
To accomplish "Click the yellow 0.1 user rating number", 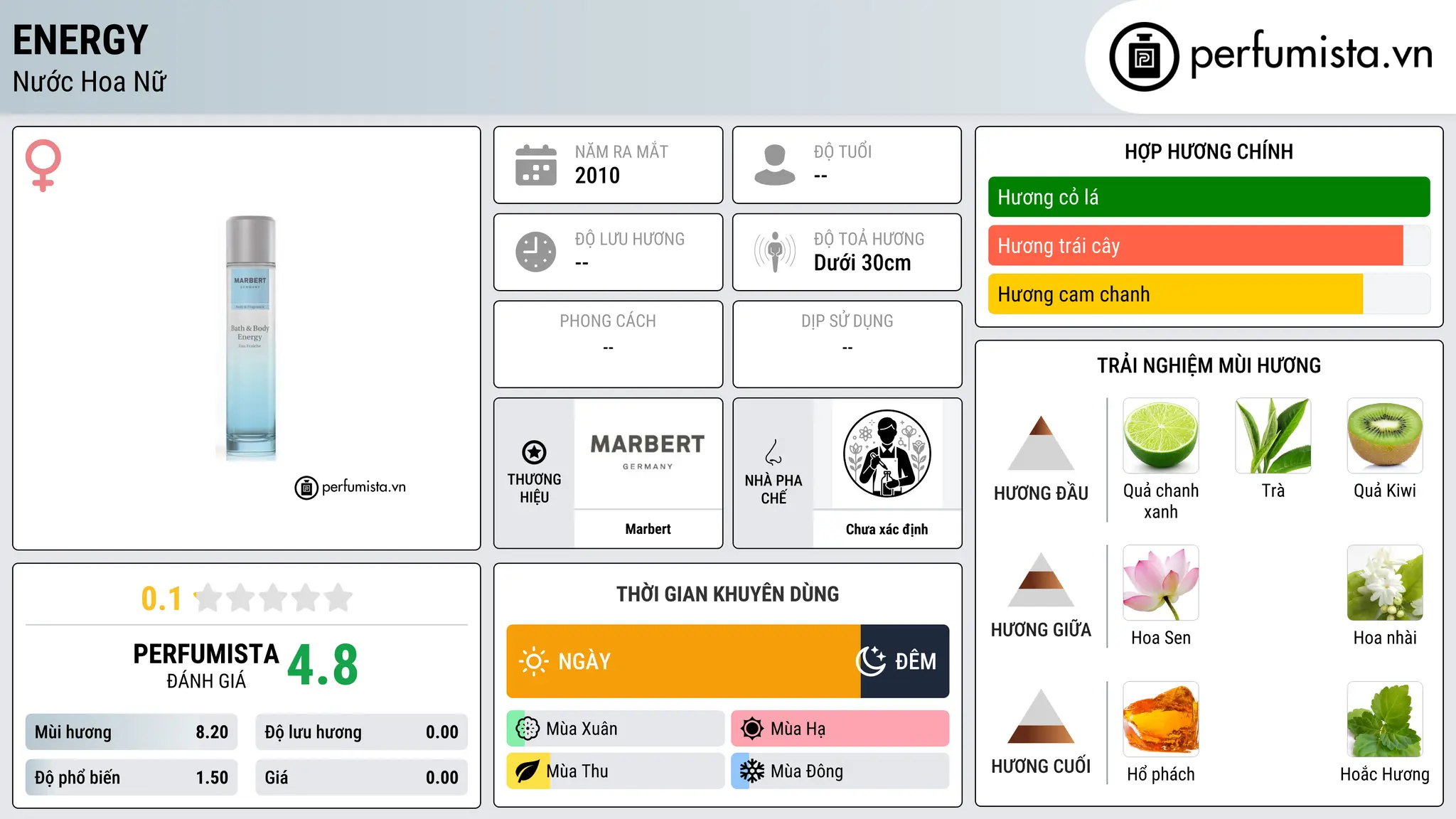I will (x=161, y=599).
